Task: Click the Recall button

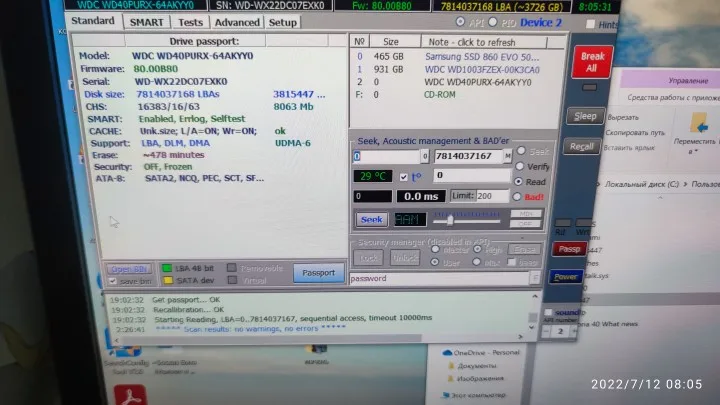Action: (581, 146)
